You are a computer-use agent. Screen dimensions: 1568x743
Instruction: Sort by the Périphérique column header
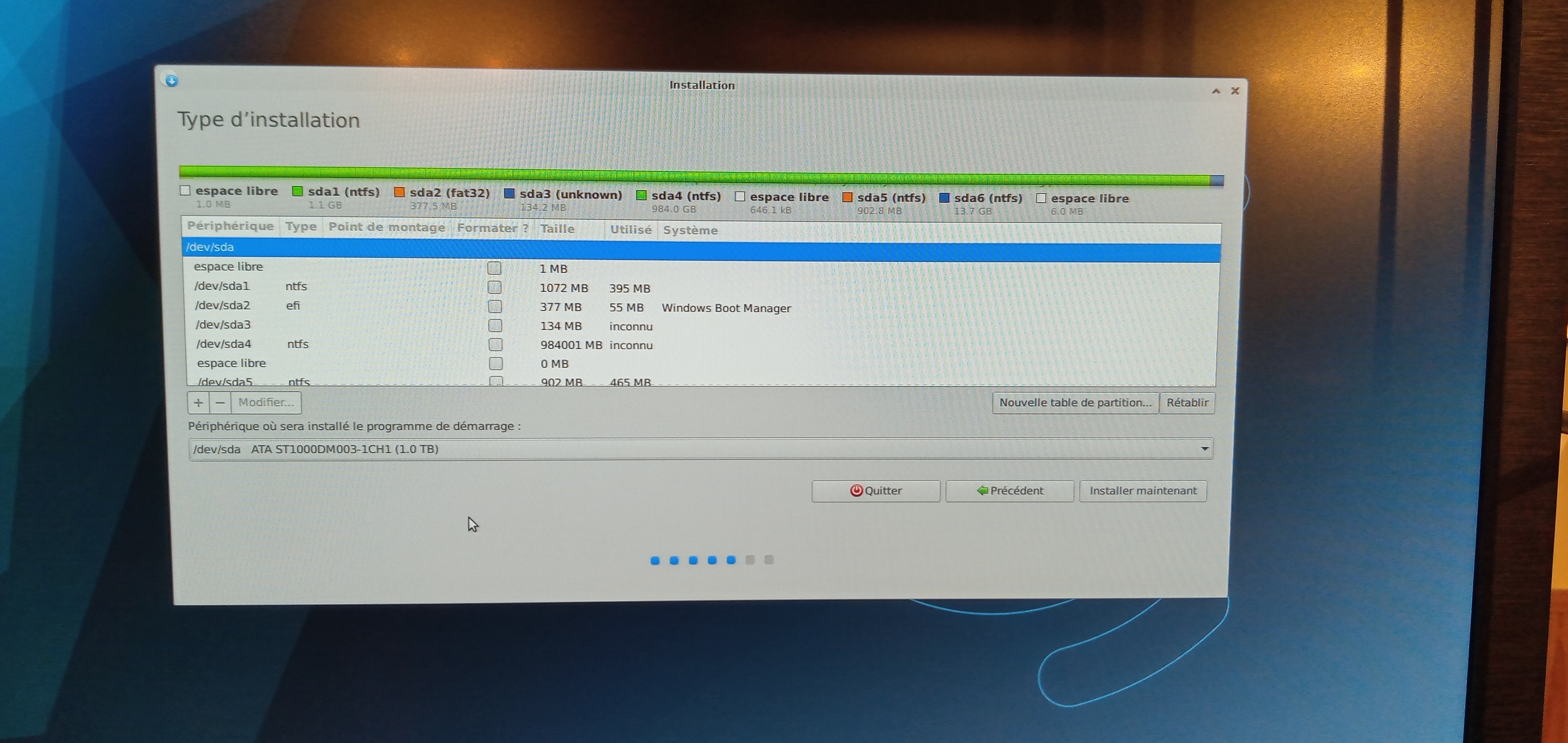point(230,226)
